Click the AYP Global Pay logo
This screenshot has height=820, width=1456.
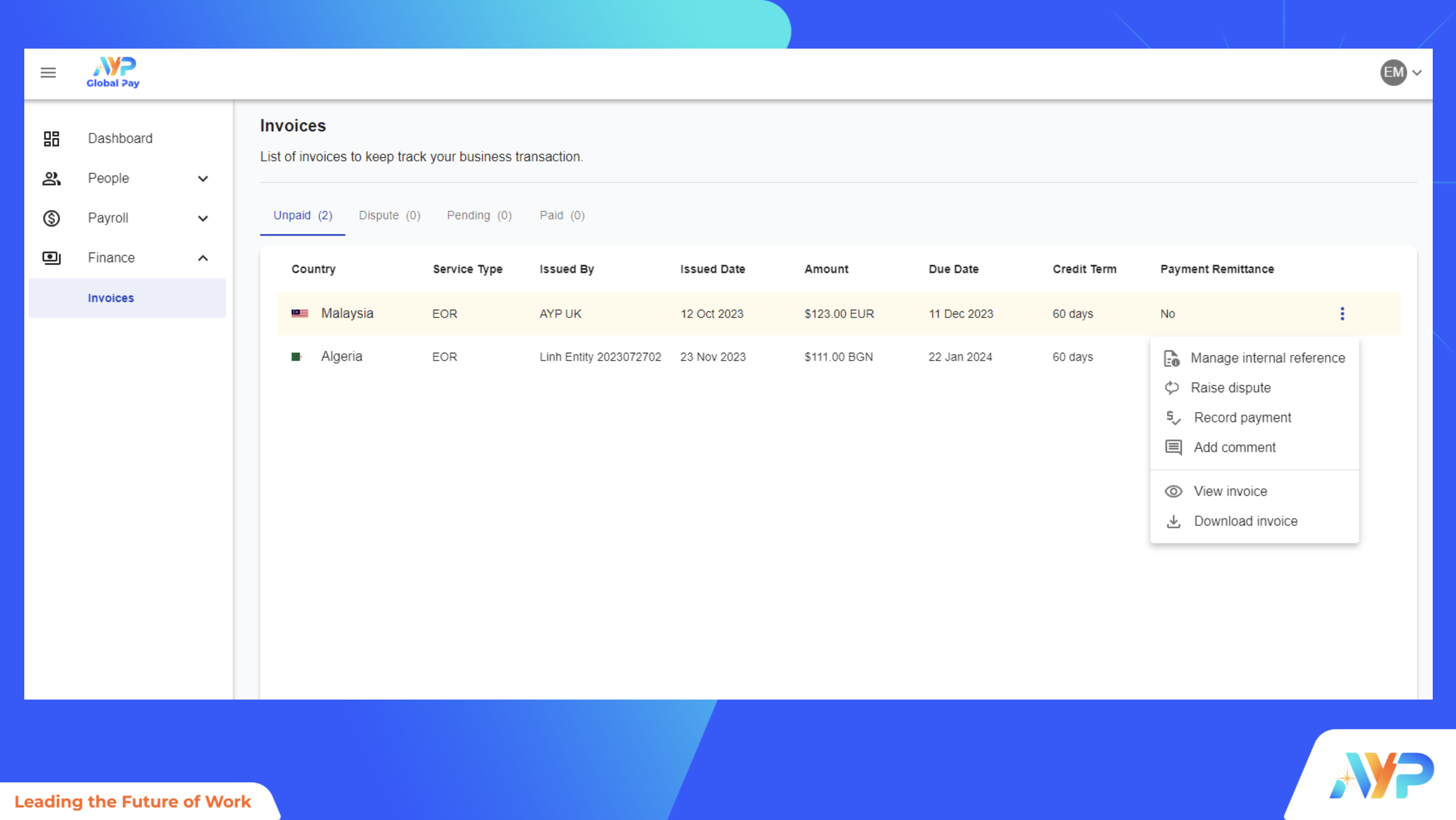click(113, 72)
